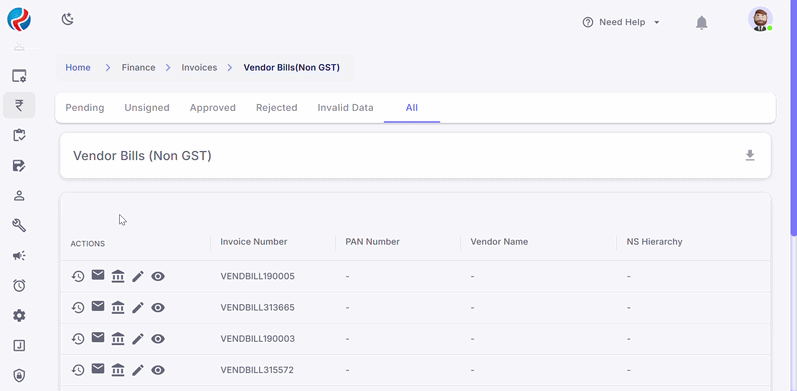Edit invoice VENDBILL315572

(138, 370)
